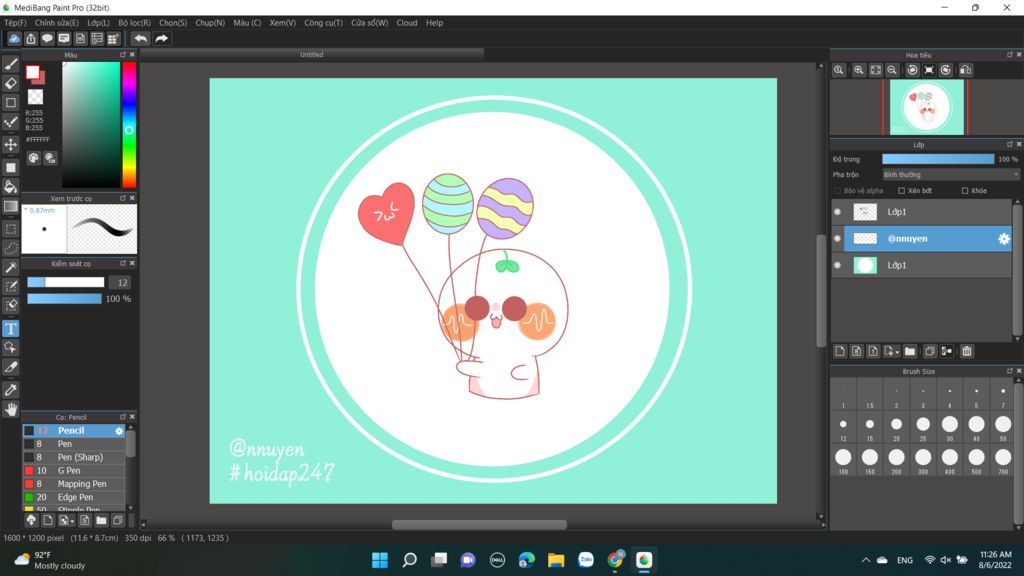Toggle the Bảo vệ alpha checkbox
1024x576 pixels.
click(x=837, y=191)
